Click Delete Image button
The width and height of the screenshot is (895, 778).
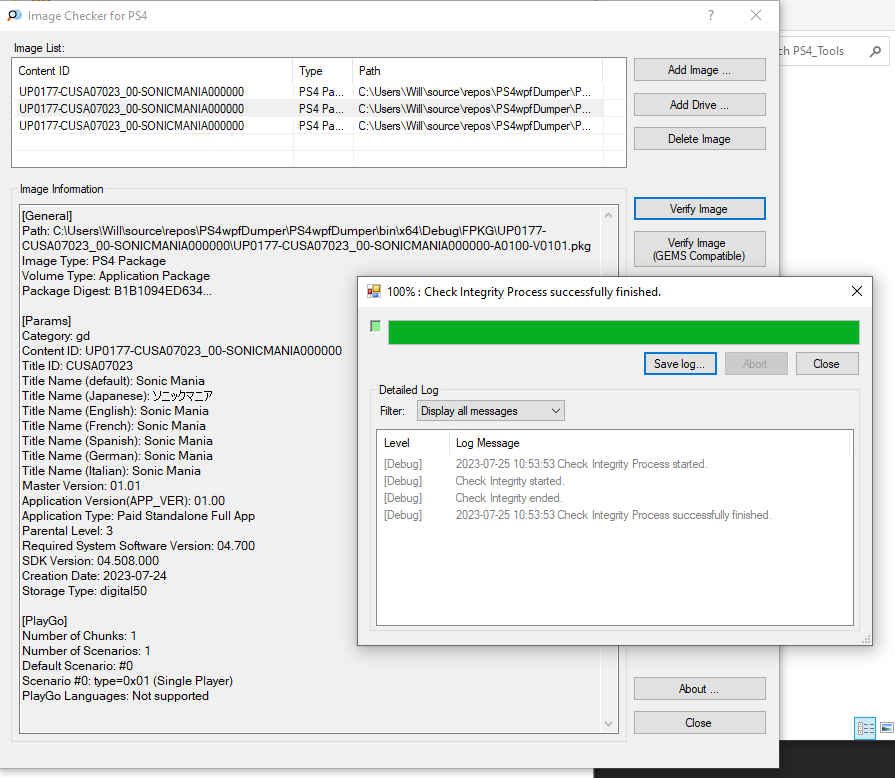pyautogui.click(x=699, y=139)
